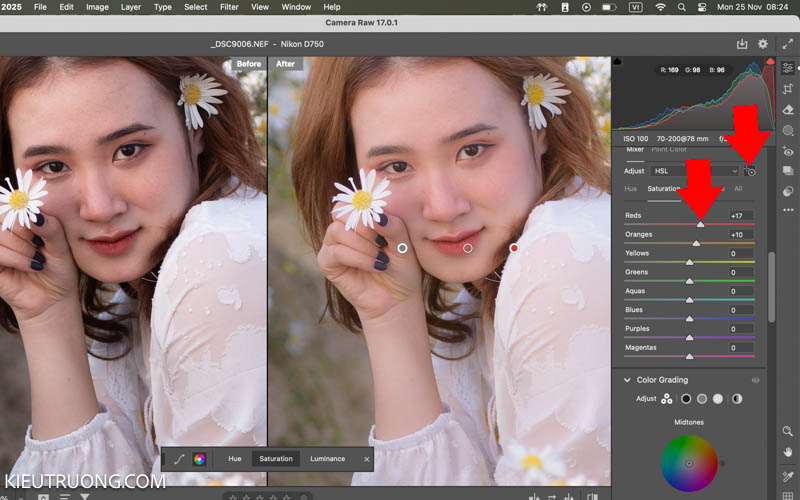Open the Adjust HSL dropdown
This screenshot has height=500, width=800.
pyautogui.click(x=694, y=171)
